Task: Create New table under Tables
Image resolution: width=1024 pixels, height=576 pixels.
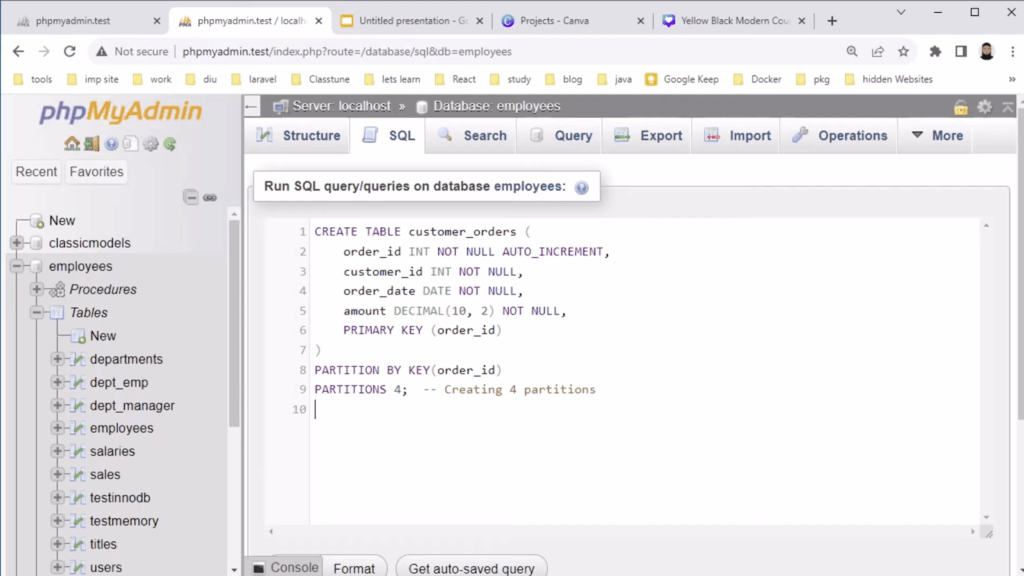Action: [x=103, y=336]
